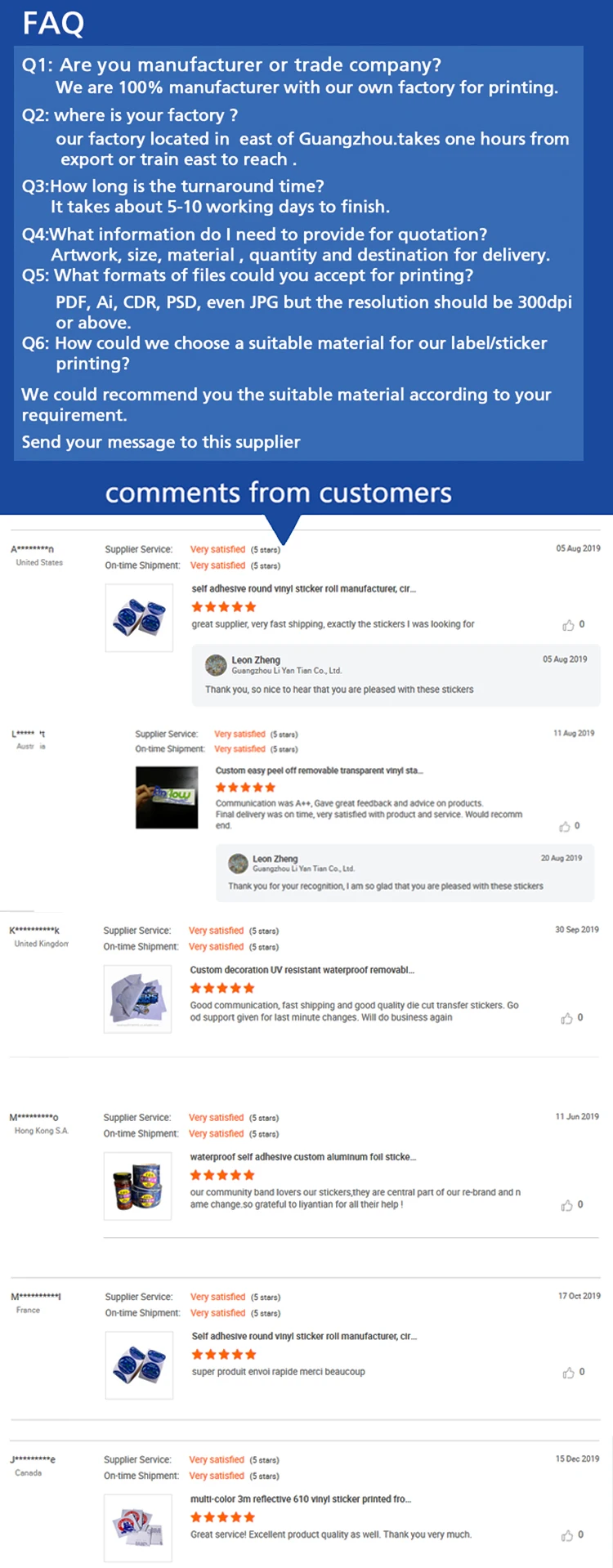Open the reflective vinyl sticker product thumbnail
The image size is (613, 1568).
tap(137, 1527)
